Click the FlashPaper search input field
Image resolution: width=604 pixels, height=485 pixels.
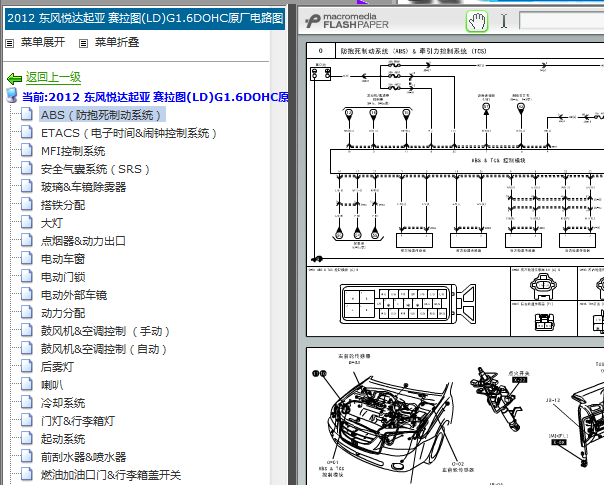point(562,20)
